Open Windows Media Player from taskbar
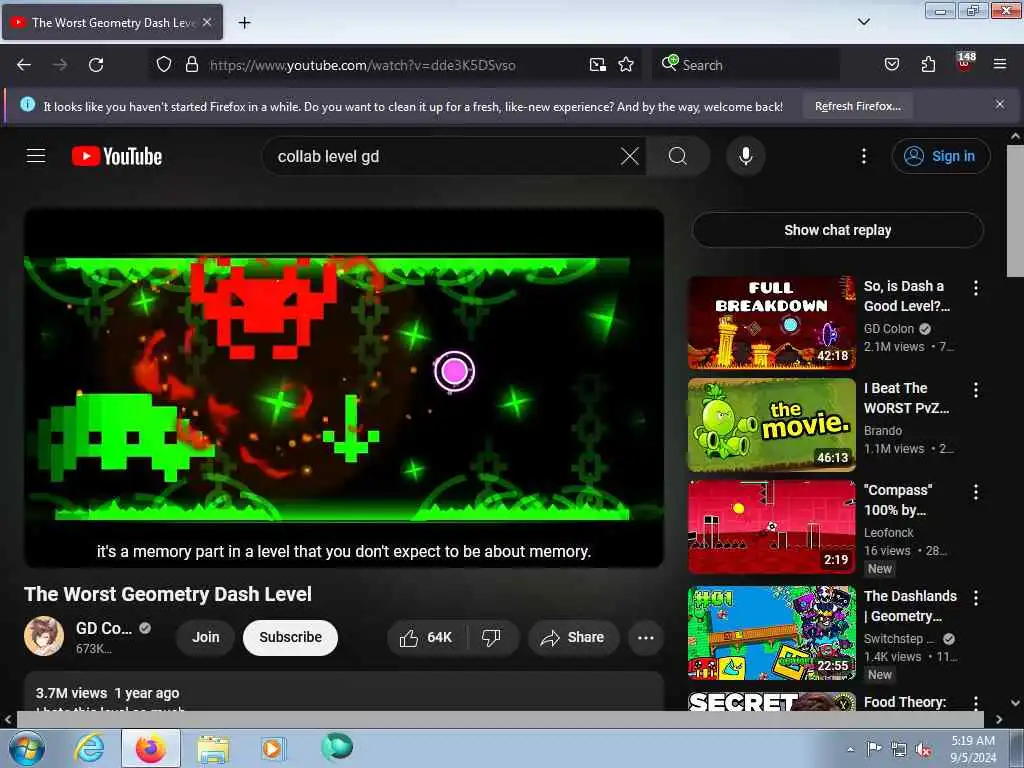 273,748
